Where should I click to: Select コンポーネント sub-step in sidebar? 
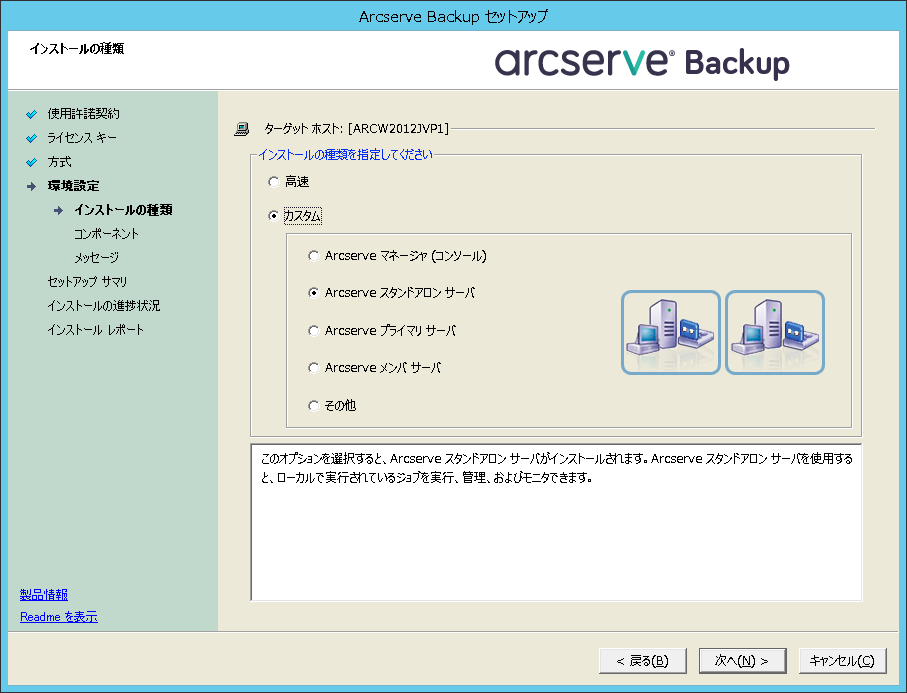click(106, 234)
